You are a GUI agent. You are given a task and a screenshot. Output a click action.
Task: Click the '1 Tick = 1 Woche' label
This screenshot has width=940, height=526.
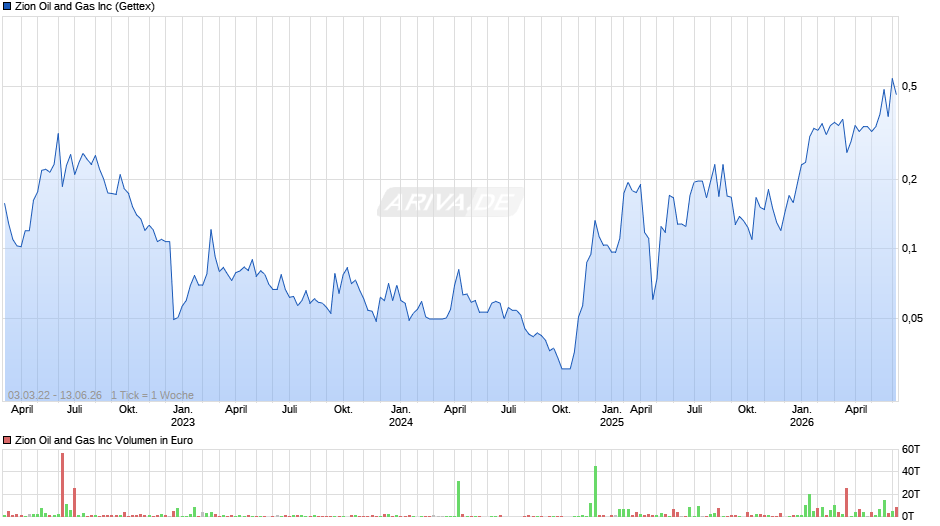click(152, 395)
